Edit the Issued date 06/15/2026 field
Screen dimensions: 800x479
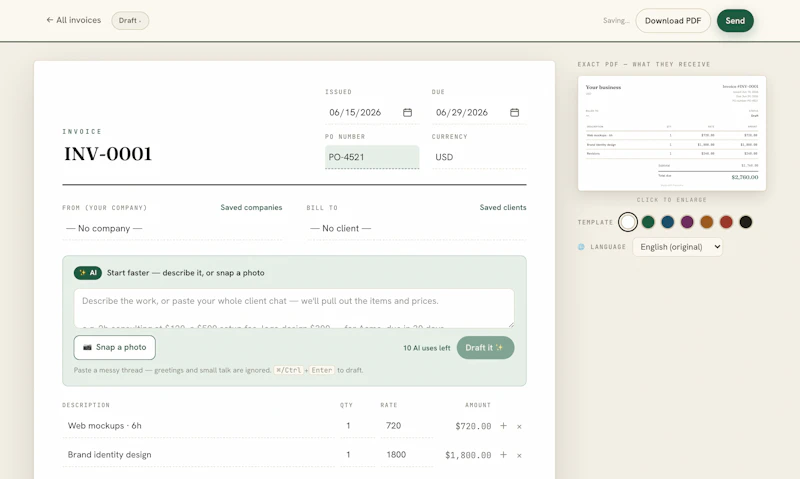coord(371,112)
